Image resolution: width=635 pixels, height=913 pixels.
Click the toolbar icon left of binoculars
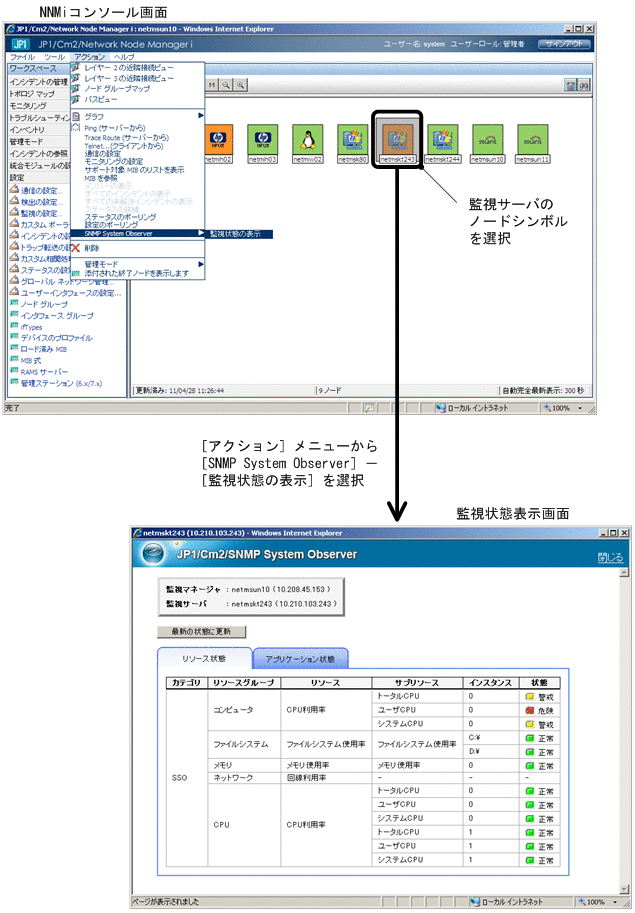coord(570,86)
